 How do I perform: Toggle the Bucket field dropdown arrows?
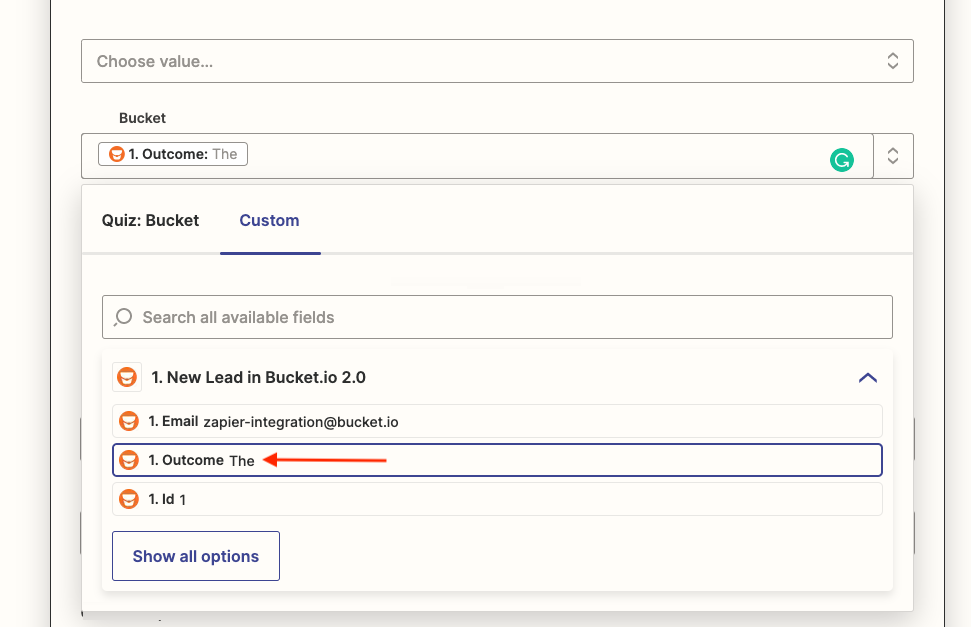point(893,156)
